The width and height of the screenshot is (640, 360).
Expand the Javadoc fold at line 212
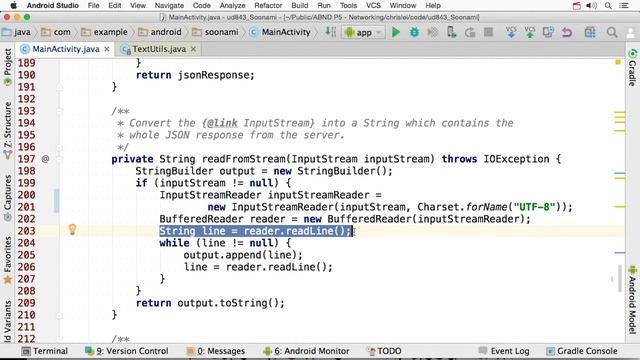click(x=60, y=338)
